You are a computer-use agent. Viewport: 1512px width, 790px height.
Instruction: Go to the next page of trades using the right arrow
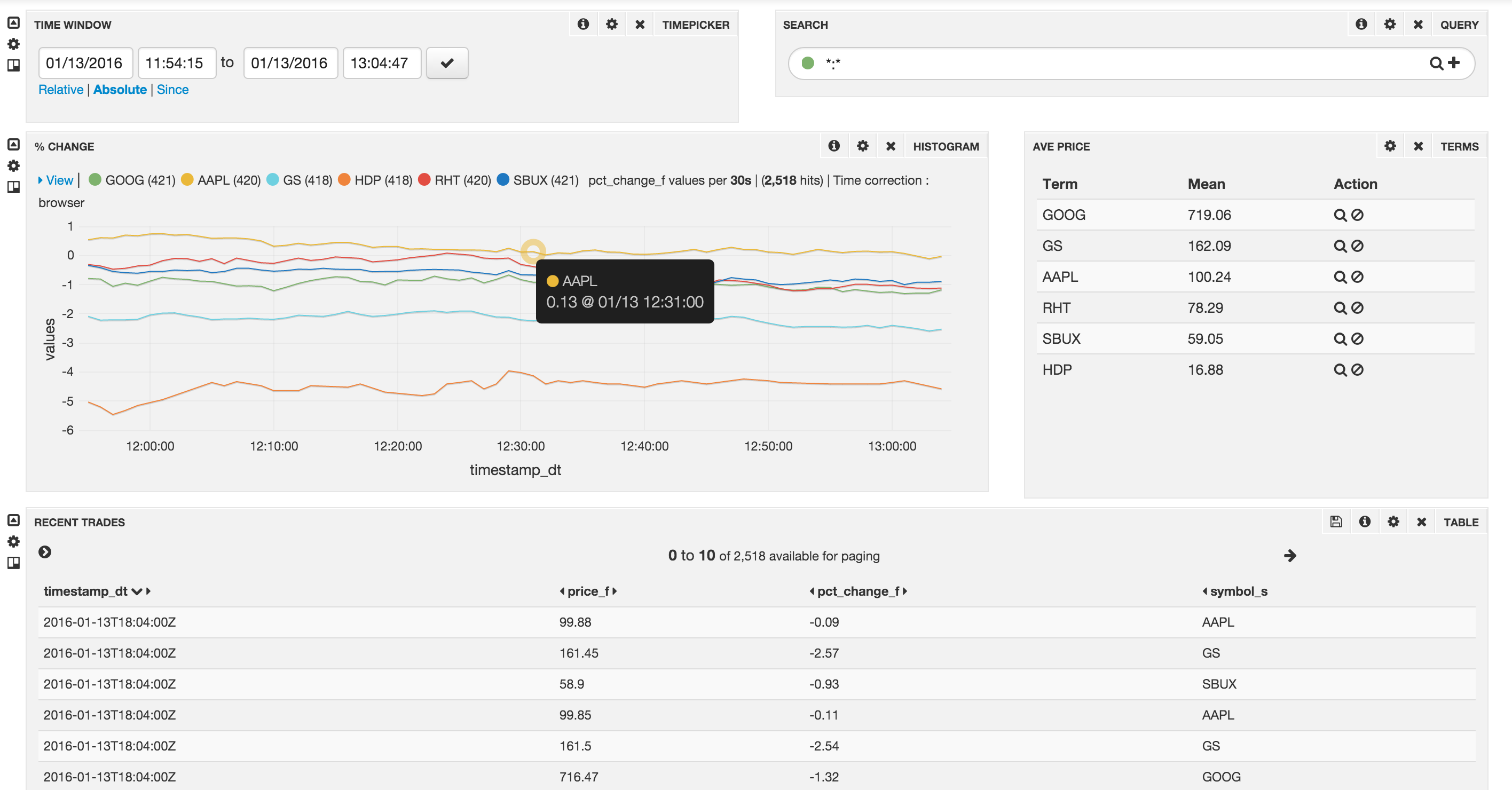click(x=1289, y=555)
